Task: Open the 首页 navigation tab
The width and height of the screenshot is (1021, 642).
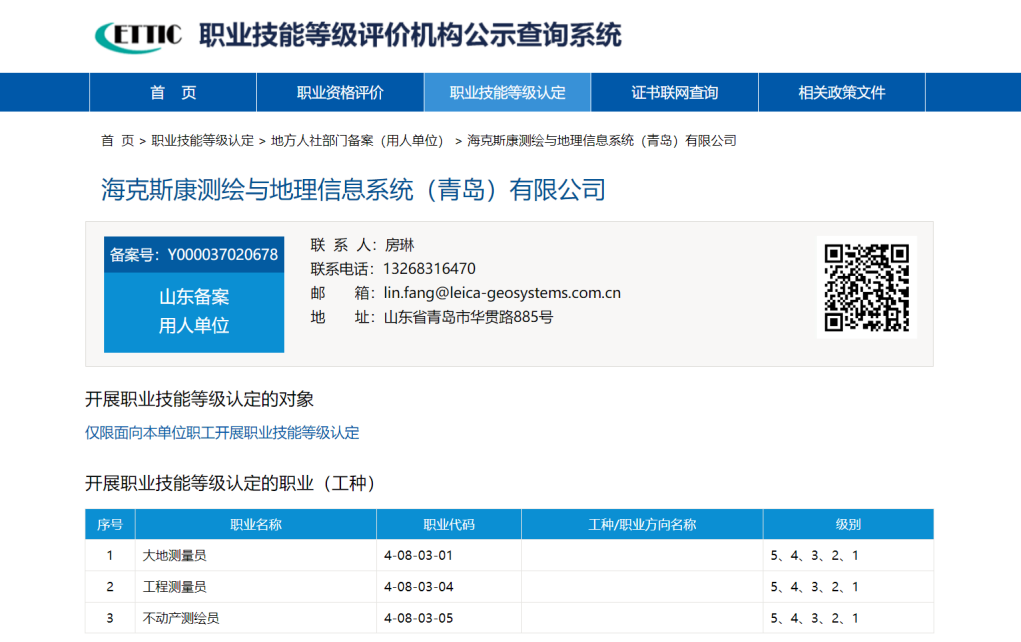Action: [x=173, y=92]
